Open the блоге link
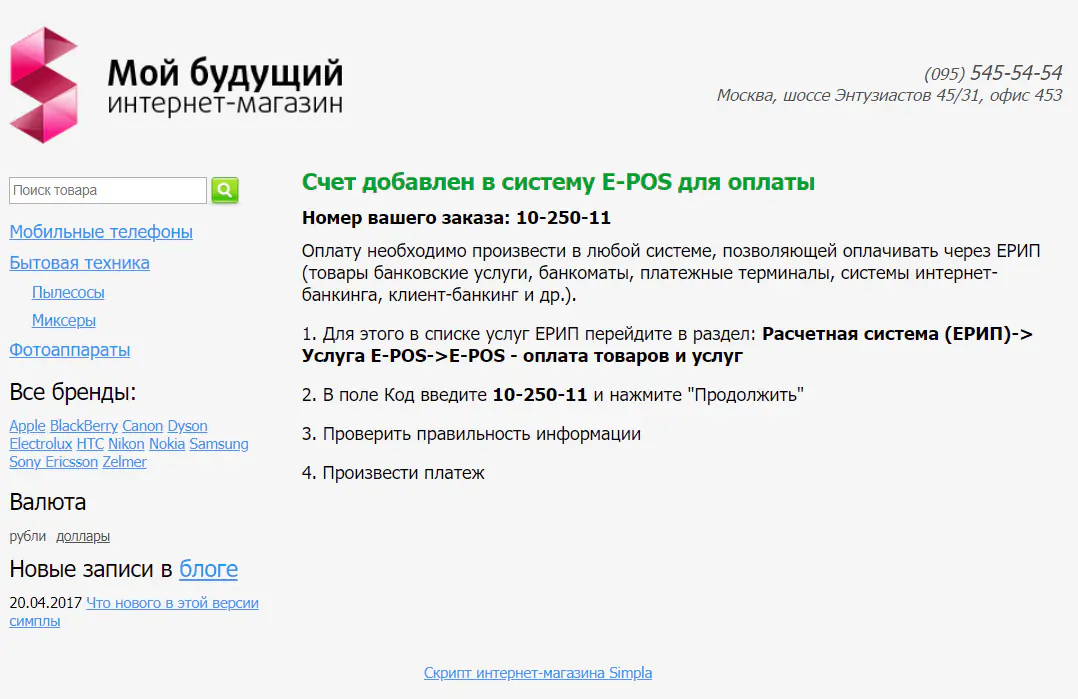This screenshot has height=699, width=1078. tap(207, 569)
